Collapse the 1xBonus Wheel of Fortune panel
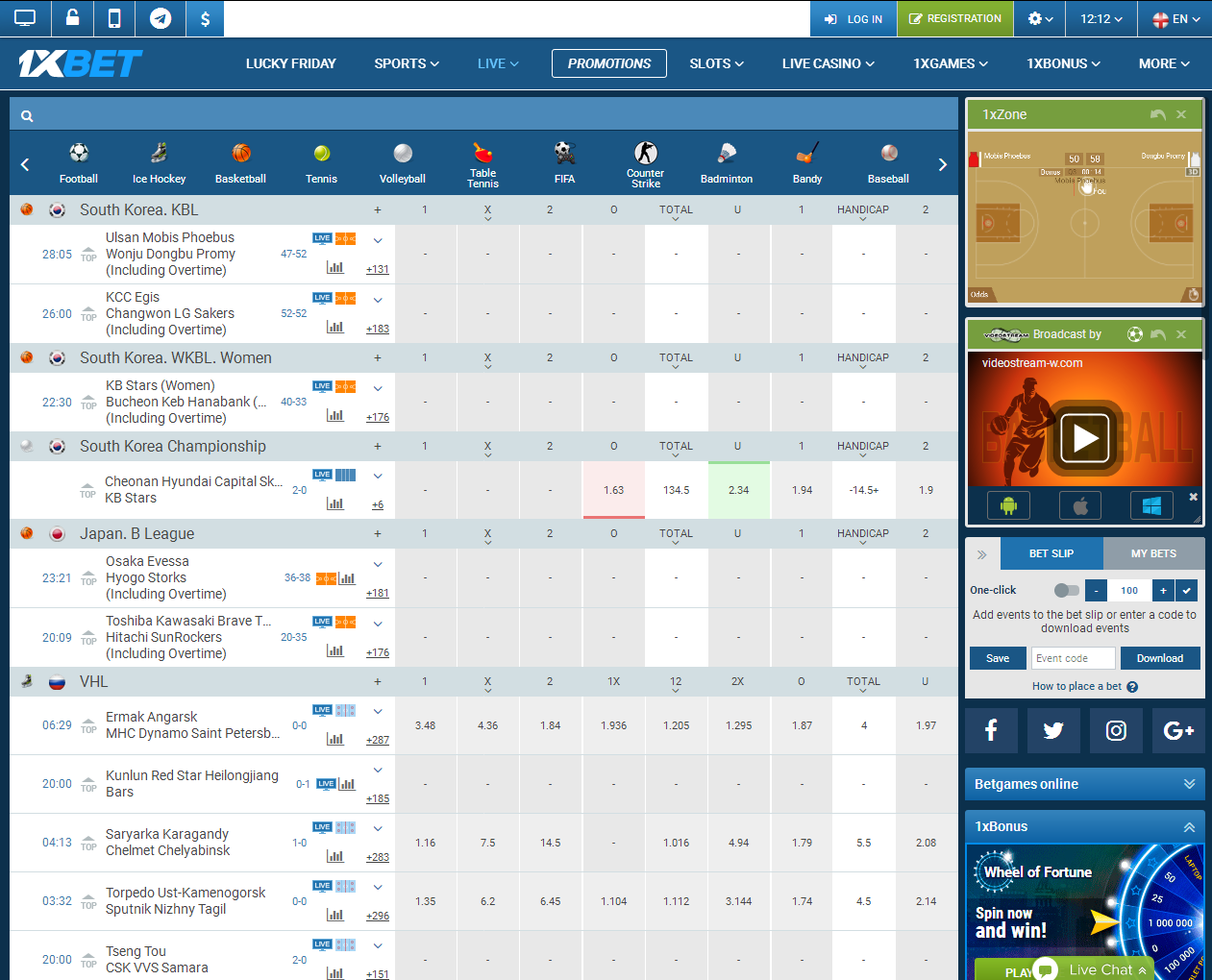This screenshot has height=980, width=1212. tap(1189, 827)
